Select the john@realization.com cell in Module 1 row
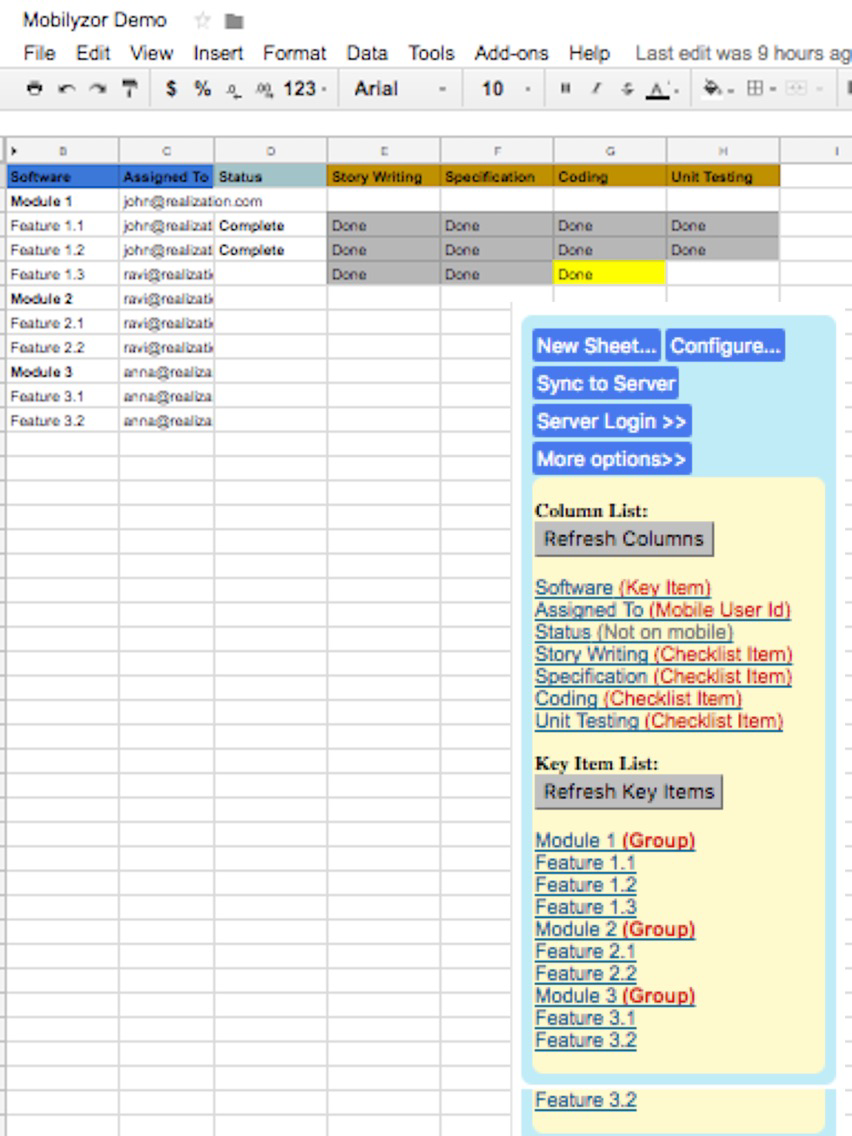Image resolution: width=852 pixels, height=1136 pixels. click(167, 201)
